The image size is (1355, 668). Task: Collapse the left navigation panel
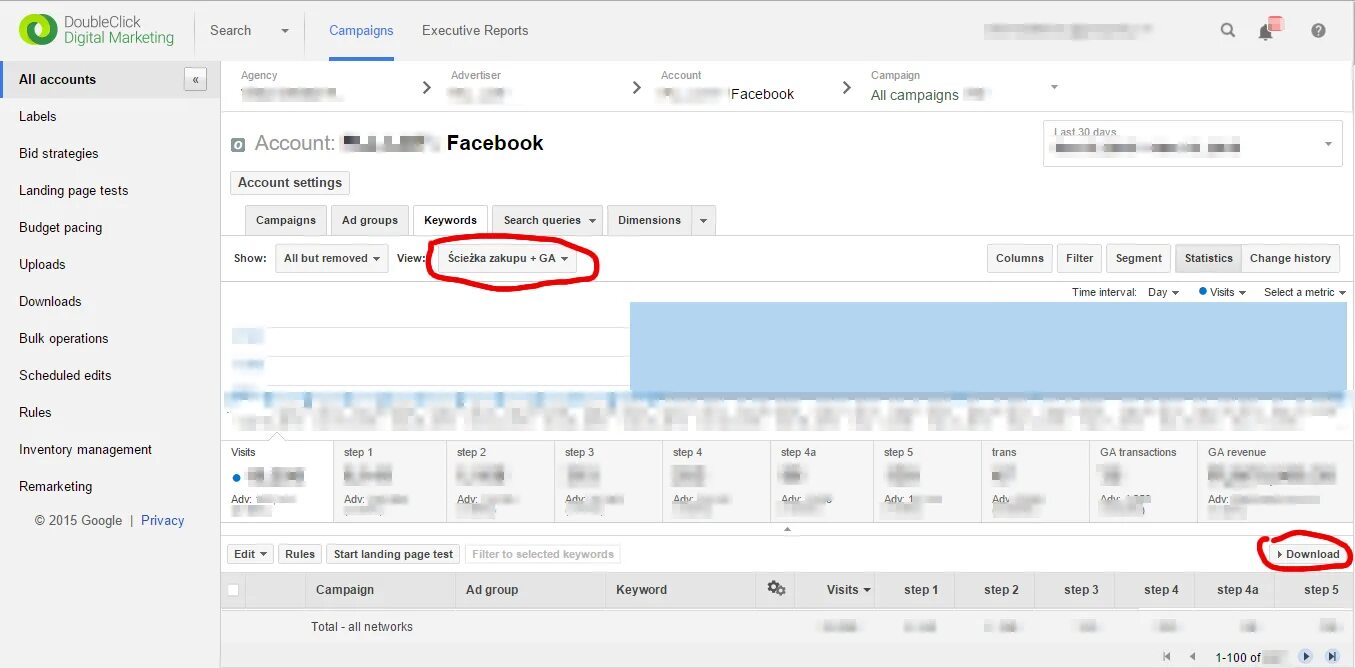(x=195, y=80)
